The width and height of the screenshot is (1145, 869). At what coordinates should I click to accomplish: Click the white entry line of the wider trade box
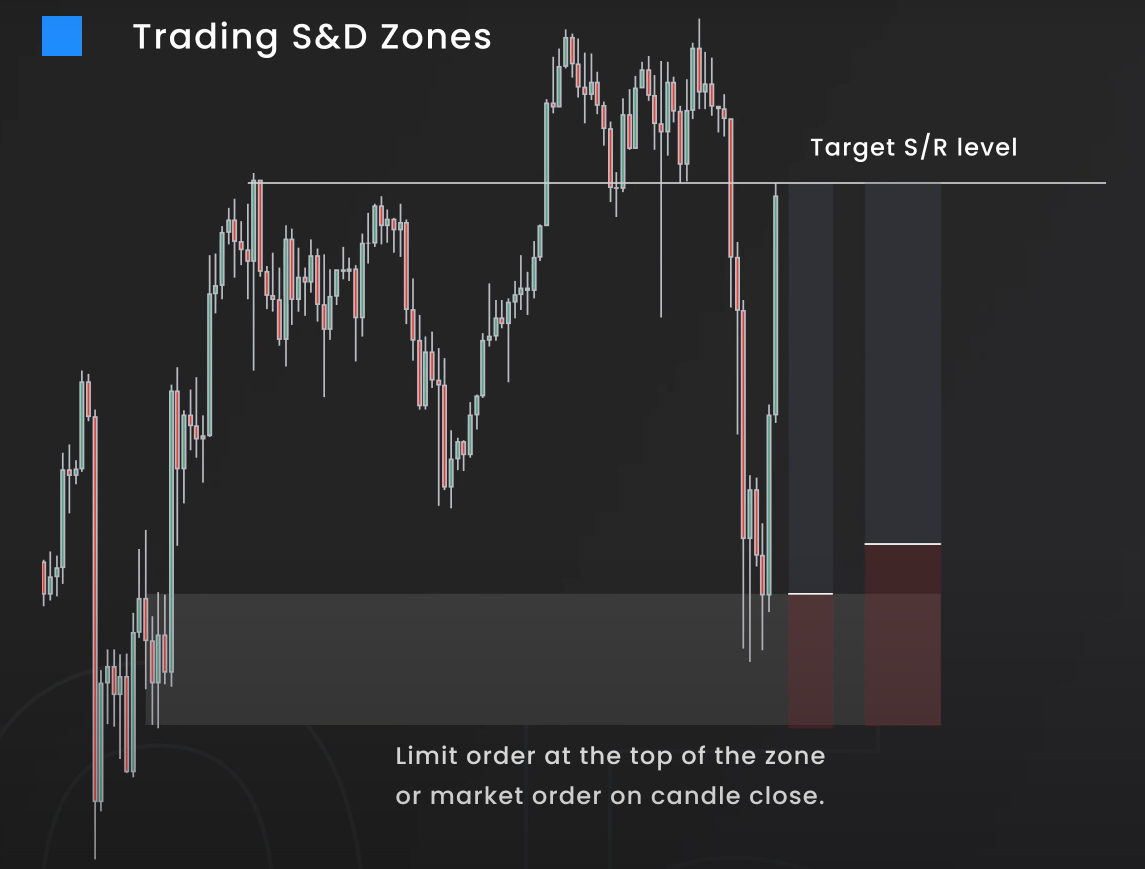pos(902,544)
